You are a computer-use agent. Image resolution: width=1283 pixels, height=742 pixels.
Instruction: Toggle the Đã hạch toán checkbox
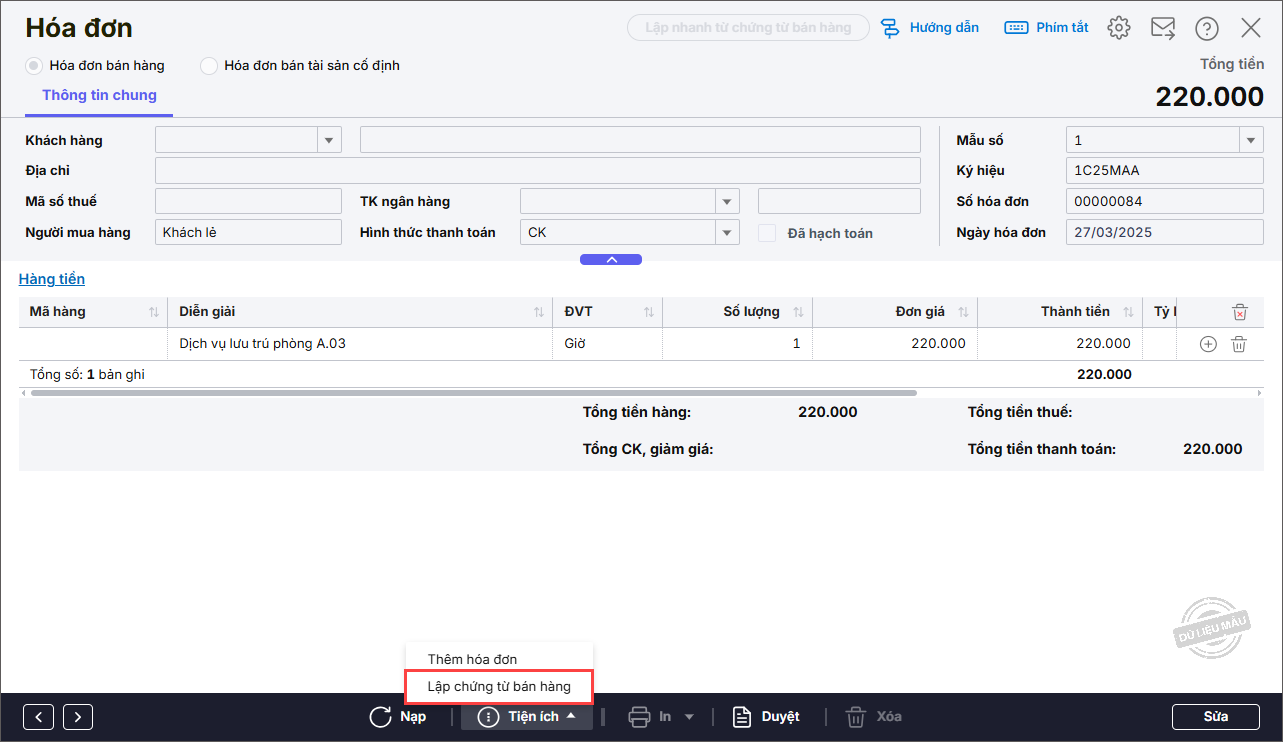point(767,233)
